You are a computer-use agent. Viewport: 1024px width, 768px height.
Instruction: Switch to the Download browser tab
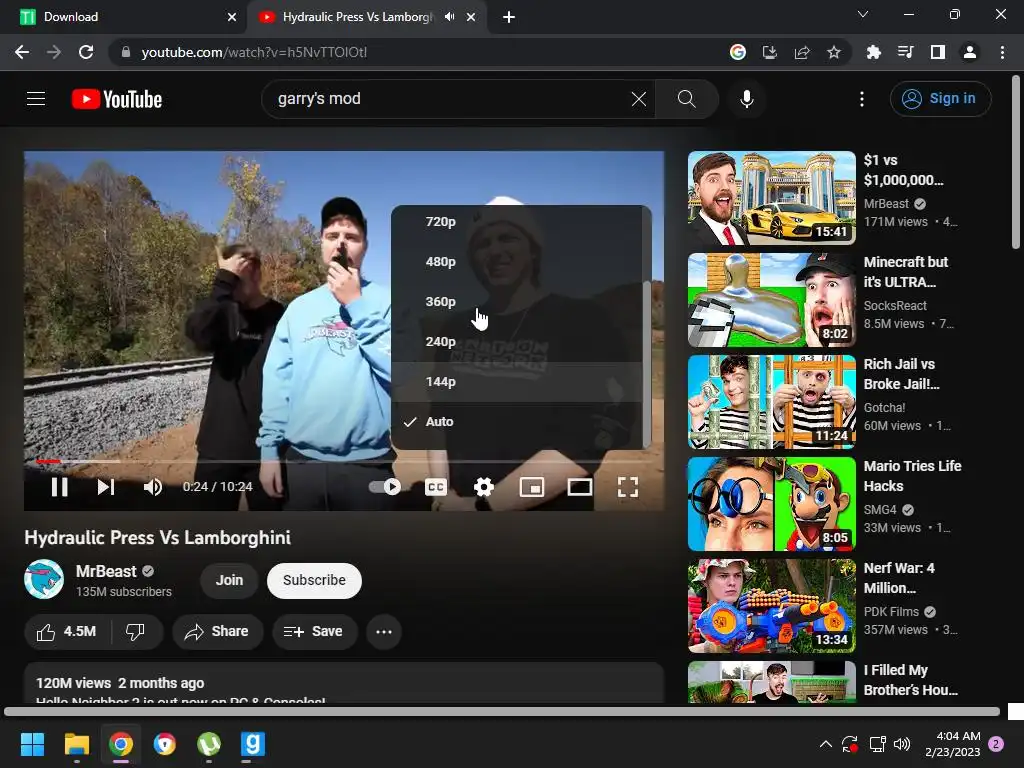click(x=124, y=17)
